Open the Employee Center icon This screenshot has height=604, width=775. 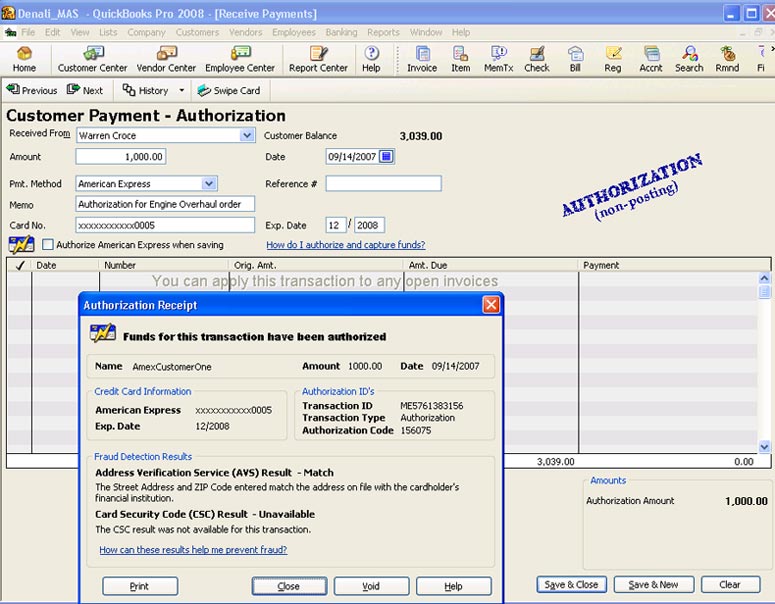coord(240,59)
